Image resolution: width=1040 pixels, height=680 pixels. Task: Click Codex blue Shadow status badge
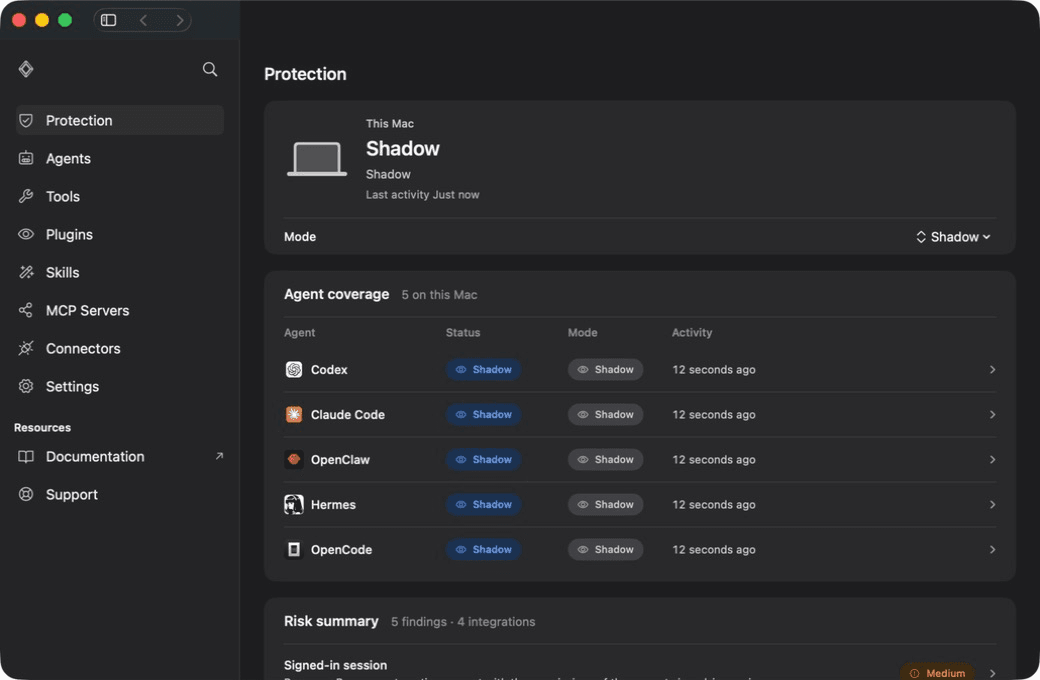pos(484,370)
